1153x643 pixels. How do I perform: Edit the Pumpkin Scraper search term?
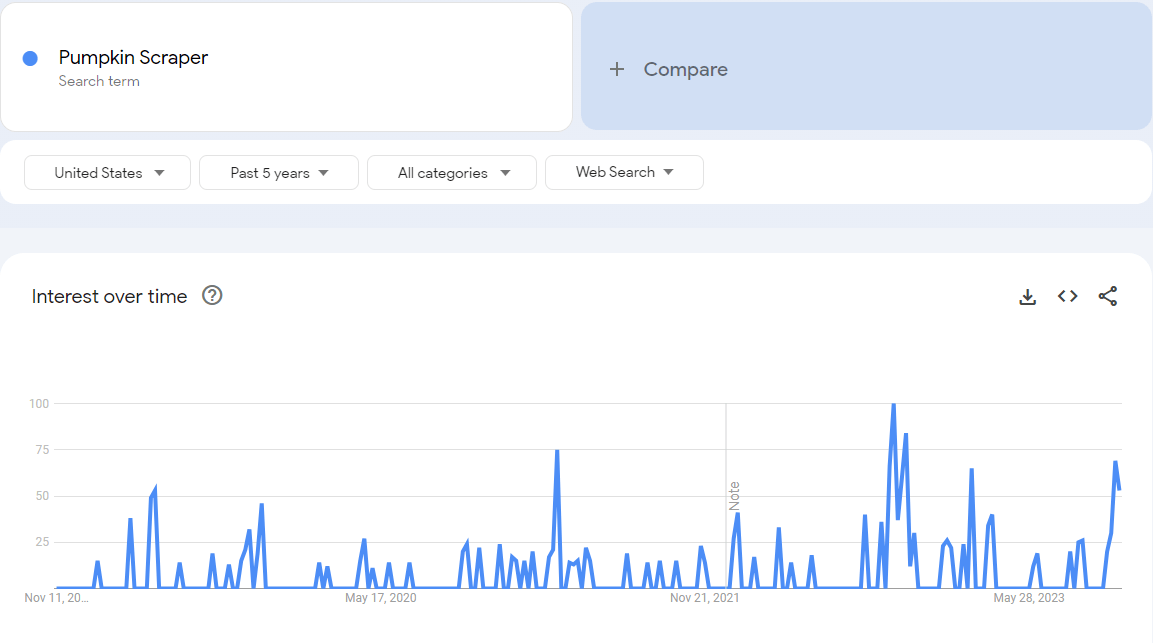(133, 57)
